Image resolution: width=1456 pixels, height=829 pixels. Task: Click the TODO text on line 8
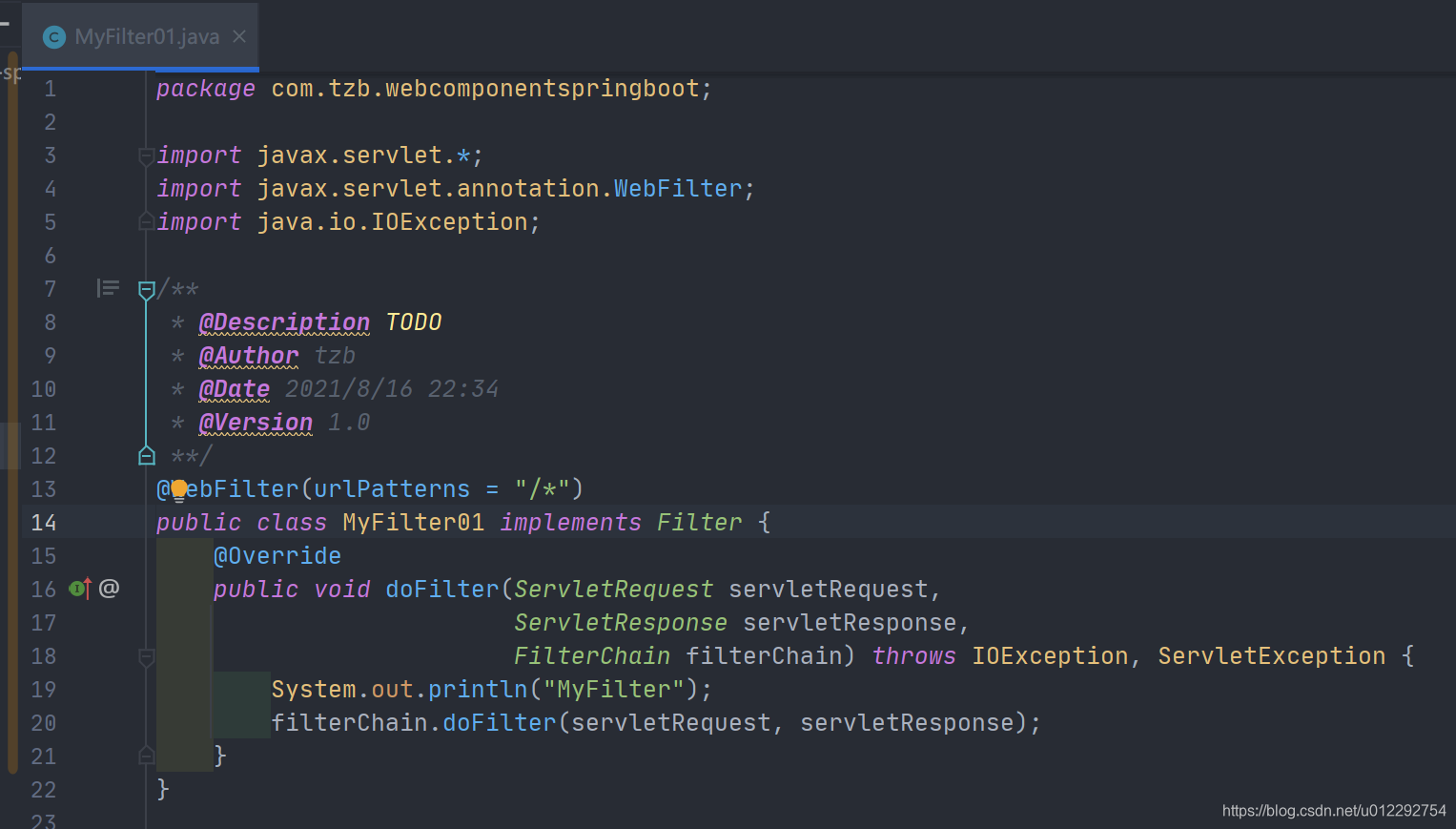(x=414, y=322)
